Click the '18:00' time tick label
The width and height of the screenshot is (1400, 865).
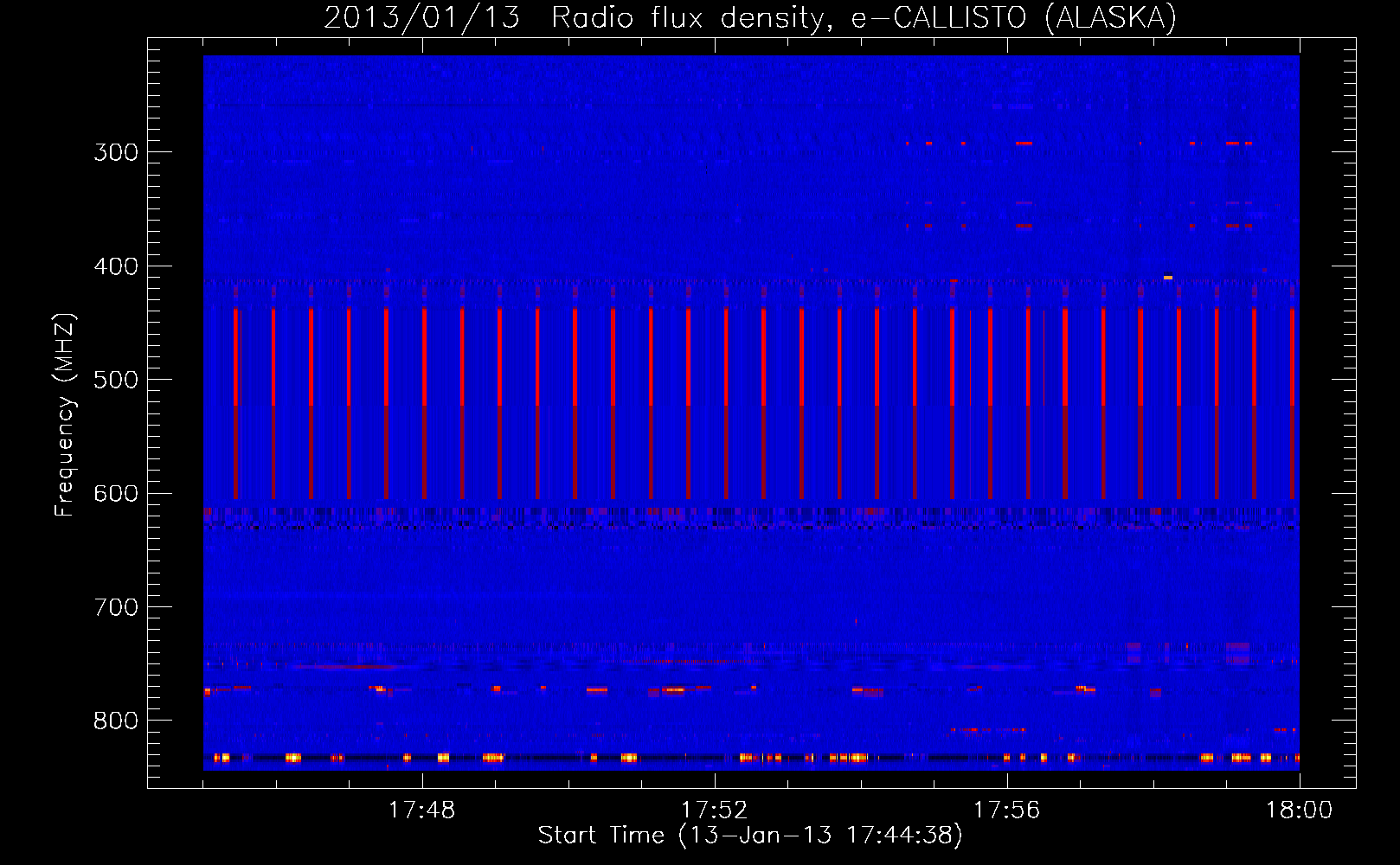[1299, 811]
